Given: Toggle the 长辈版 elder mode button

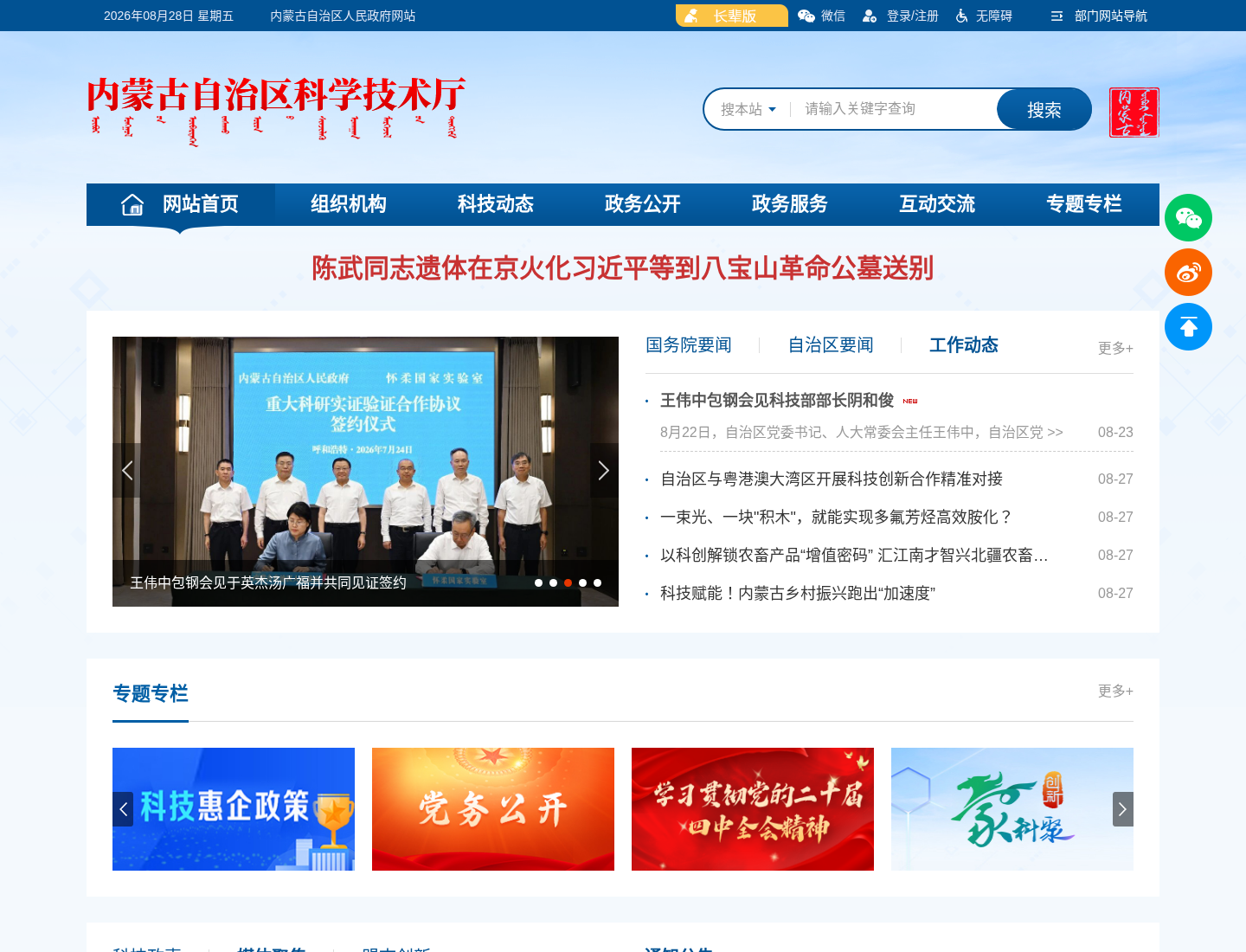Looking at the screenshot, I should [732, 16].
